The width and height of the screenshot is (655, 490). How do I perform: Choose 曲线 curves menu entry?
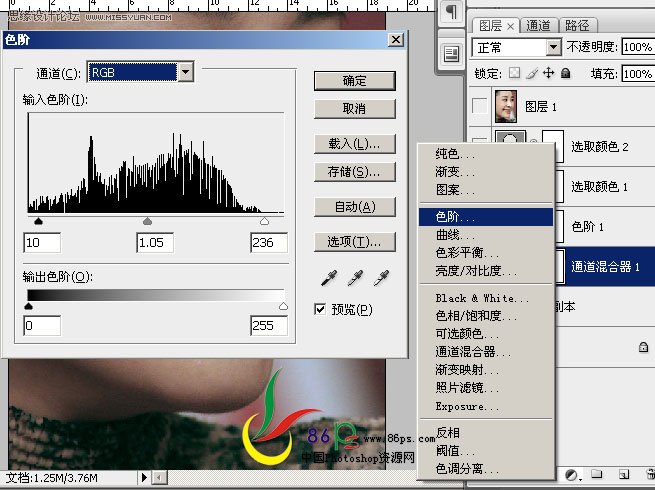486,235
